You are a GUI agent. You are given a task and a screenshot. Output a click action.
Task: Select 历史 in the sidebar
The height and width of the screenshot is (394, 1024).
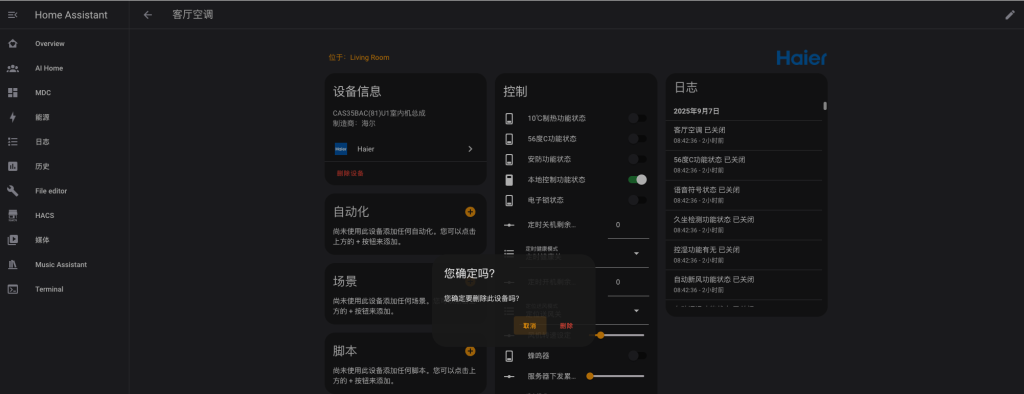coord(42,167)
